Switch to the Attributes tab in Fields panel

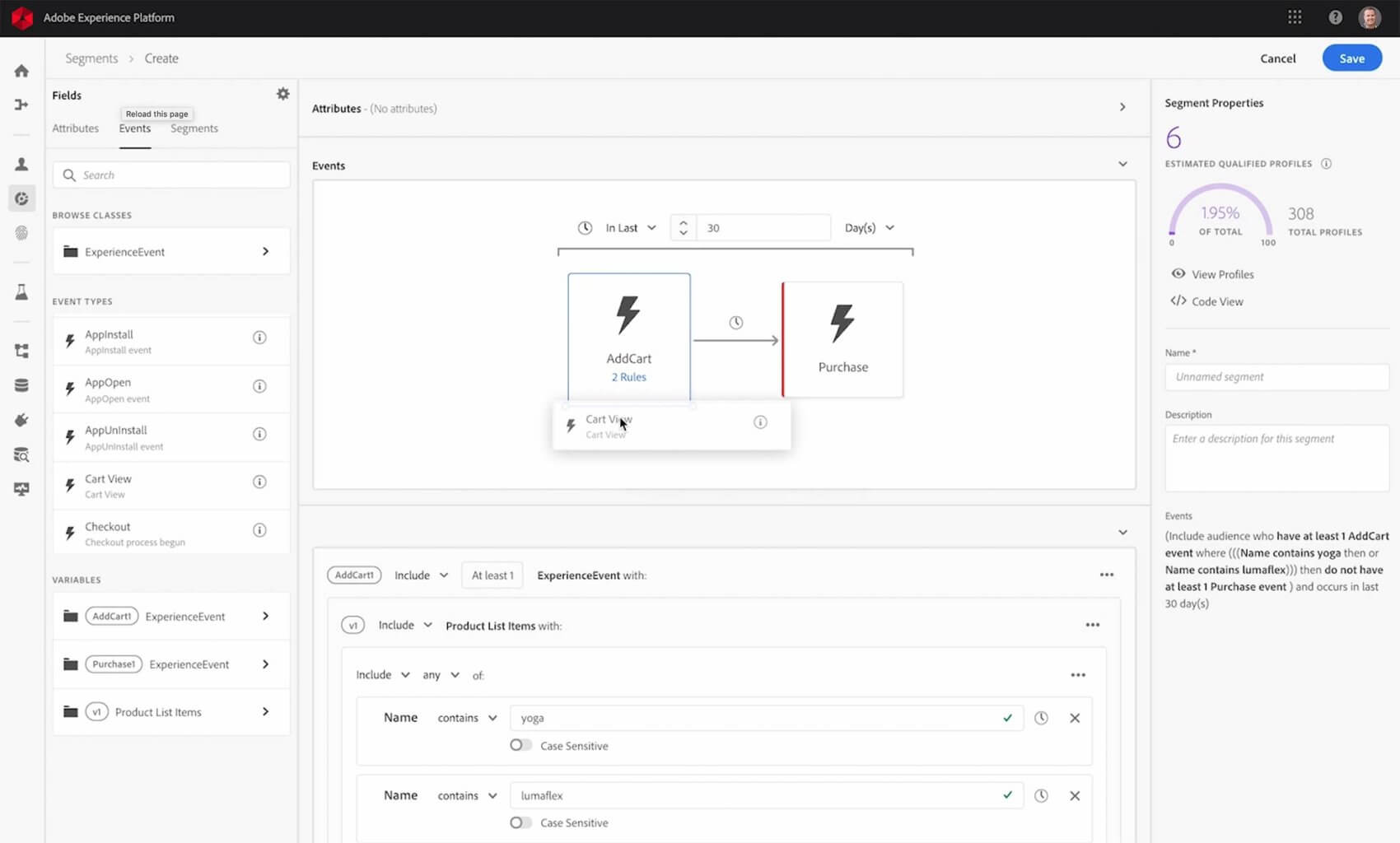pos(75,128)
